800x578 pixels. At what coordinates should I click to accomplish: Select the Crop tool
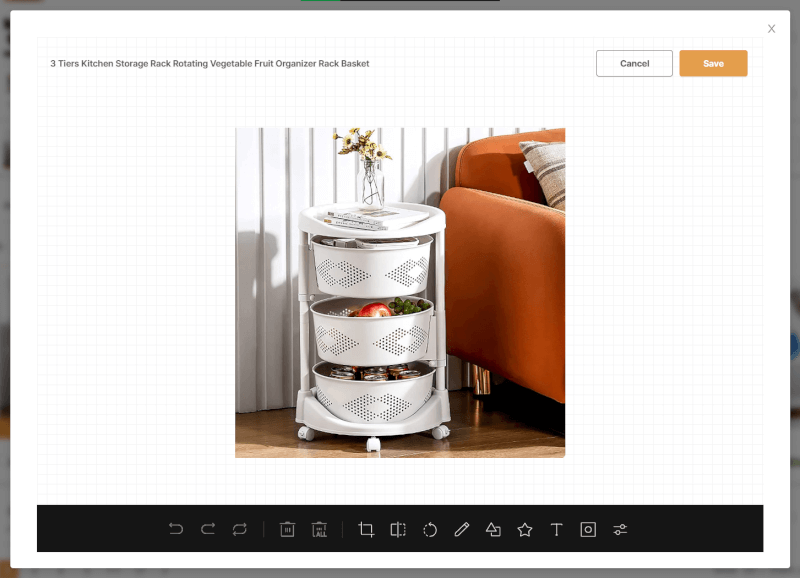366,529
